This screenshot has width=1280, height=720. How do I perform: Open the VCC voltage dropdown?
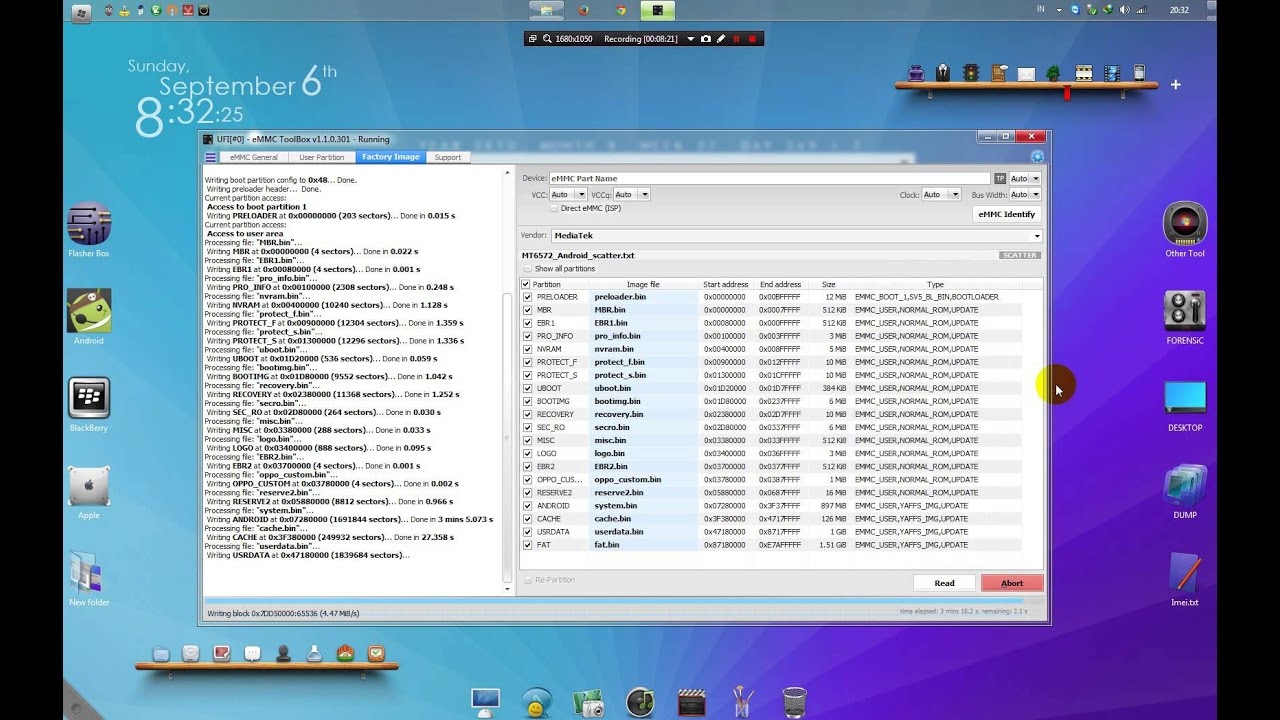point(568,194)
